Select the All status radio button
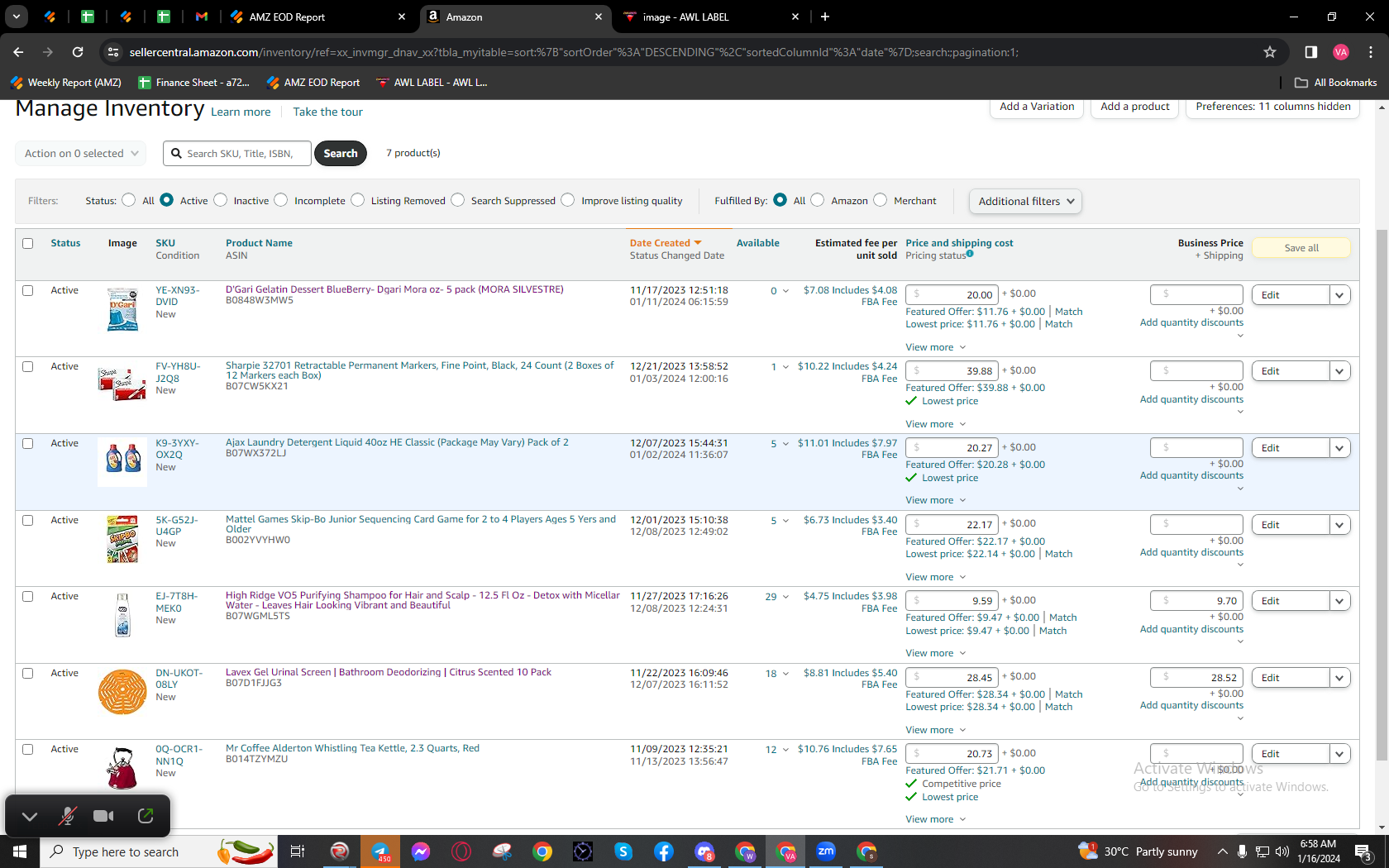The height and width of the screenshot is (868, 1389). point(128,200)
